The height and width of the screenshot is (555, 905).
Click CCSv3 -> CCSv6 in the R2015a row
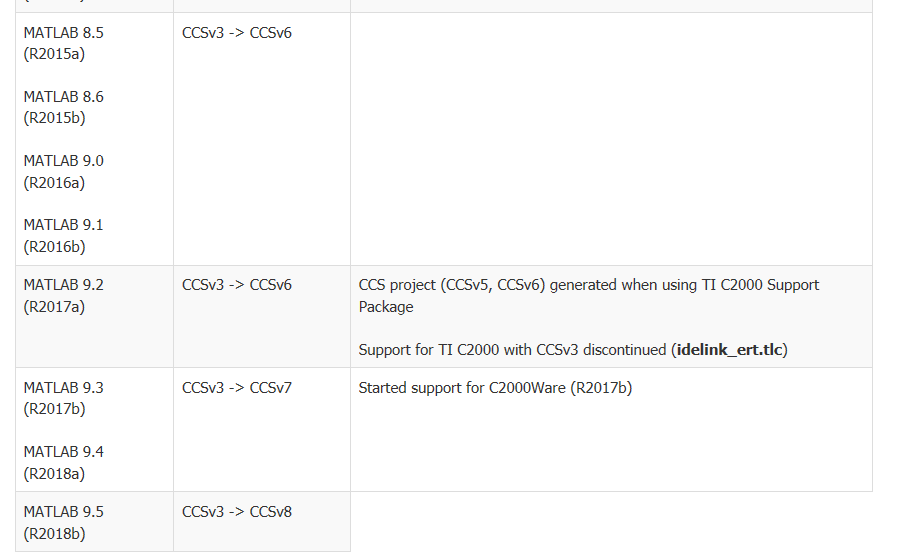(x=237, y=33)
